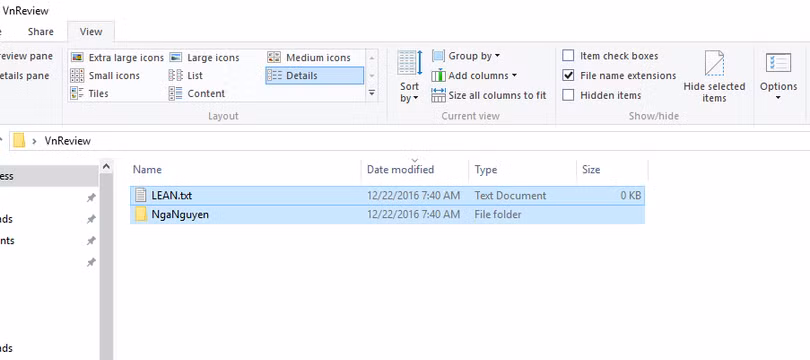
Task: Open Sort by options
Action: point(410,76)
